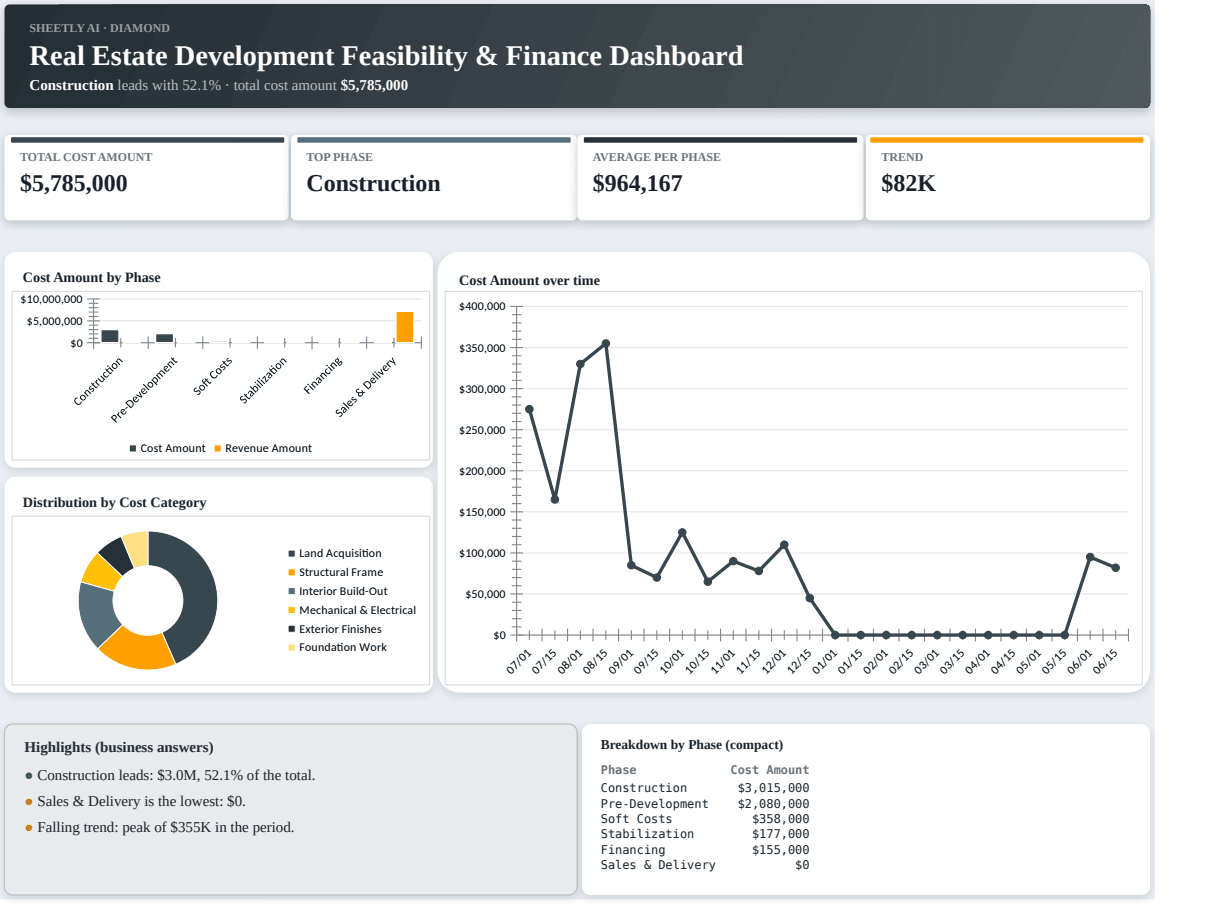This screenshot has height=922, width=1227.
Task: Click the Cost Amount by Phase title
Action: (91, 278)
